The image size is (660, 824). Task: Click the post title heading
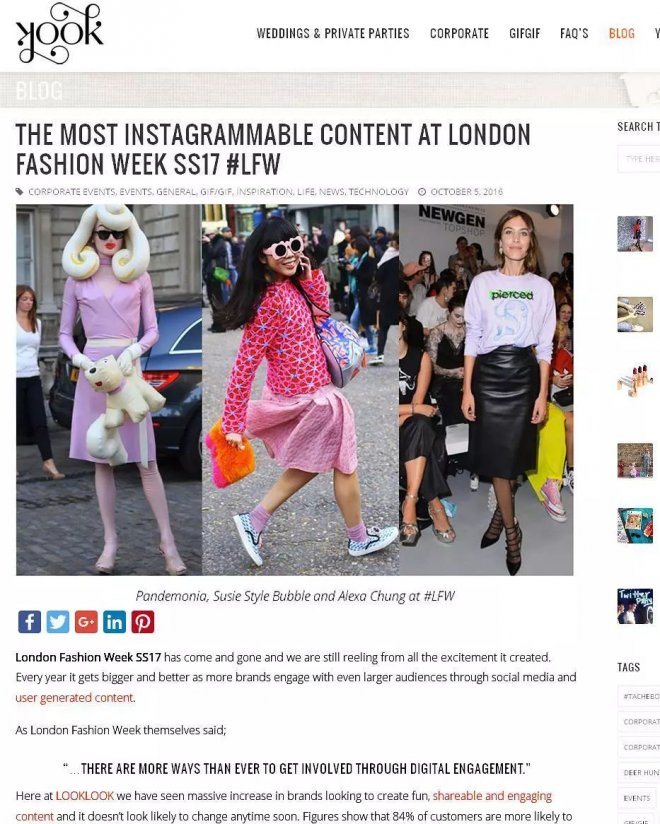273,149
